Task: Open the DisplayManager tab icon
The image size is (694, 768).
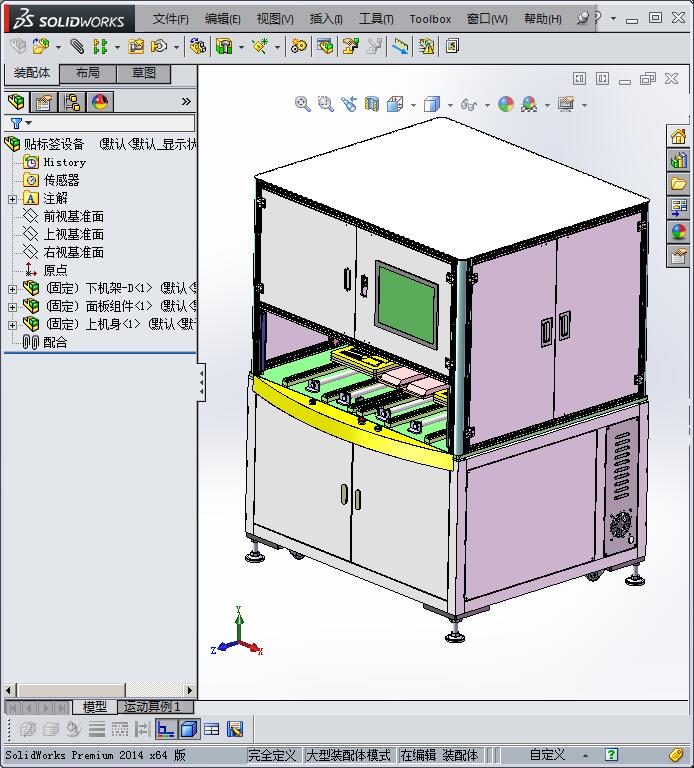Action: (100, 102)
